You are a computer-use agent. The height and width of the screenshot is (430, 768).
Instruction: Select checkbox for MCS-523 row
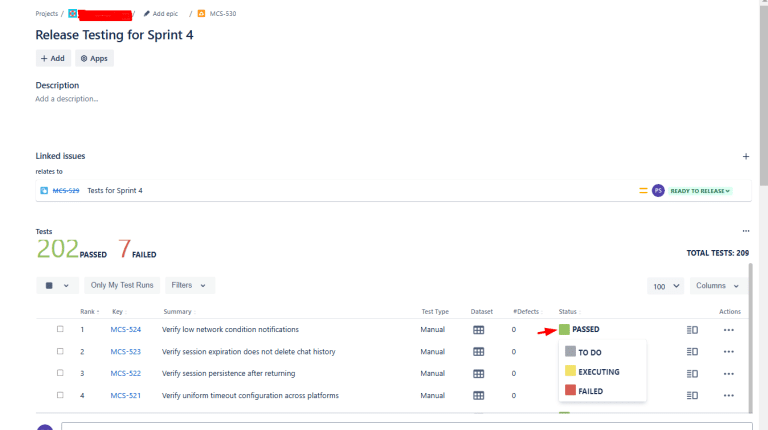pos(60,351)
